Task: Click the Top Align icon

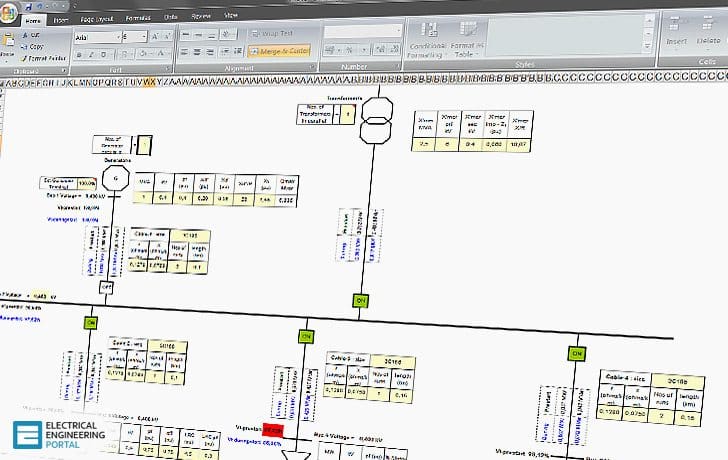Action: 186,35
